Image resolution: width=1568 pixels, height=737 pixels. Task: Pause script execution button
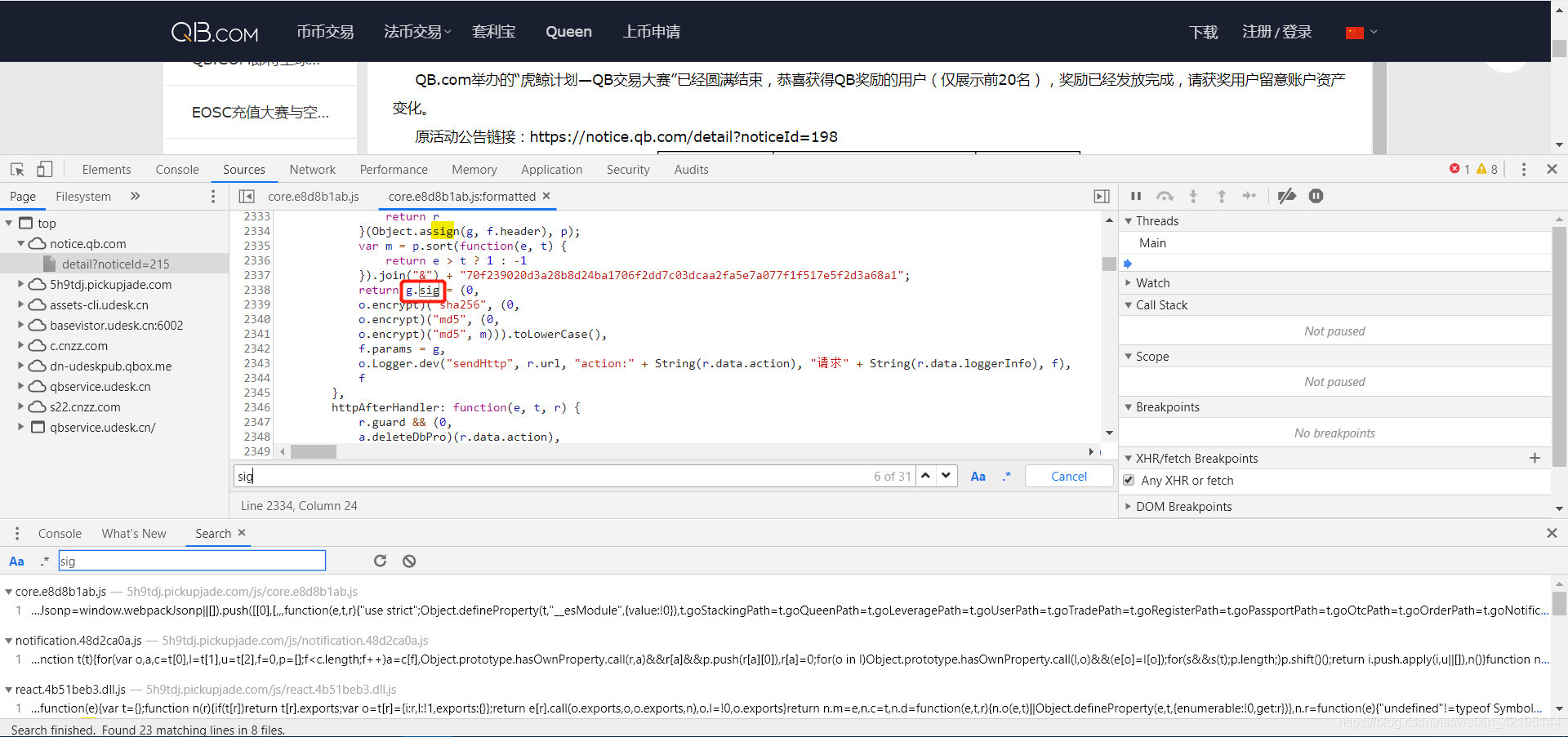(x=1135, y=196)
